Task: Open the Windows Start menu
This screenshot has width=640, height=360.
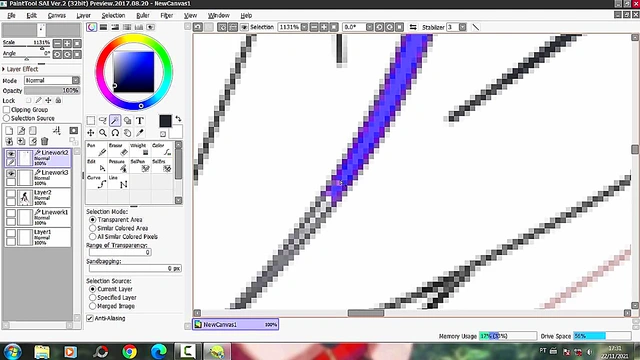Action: click(x=12, y=351)
